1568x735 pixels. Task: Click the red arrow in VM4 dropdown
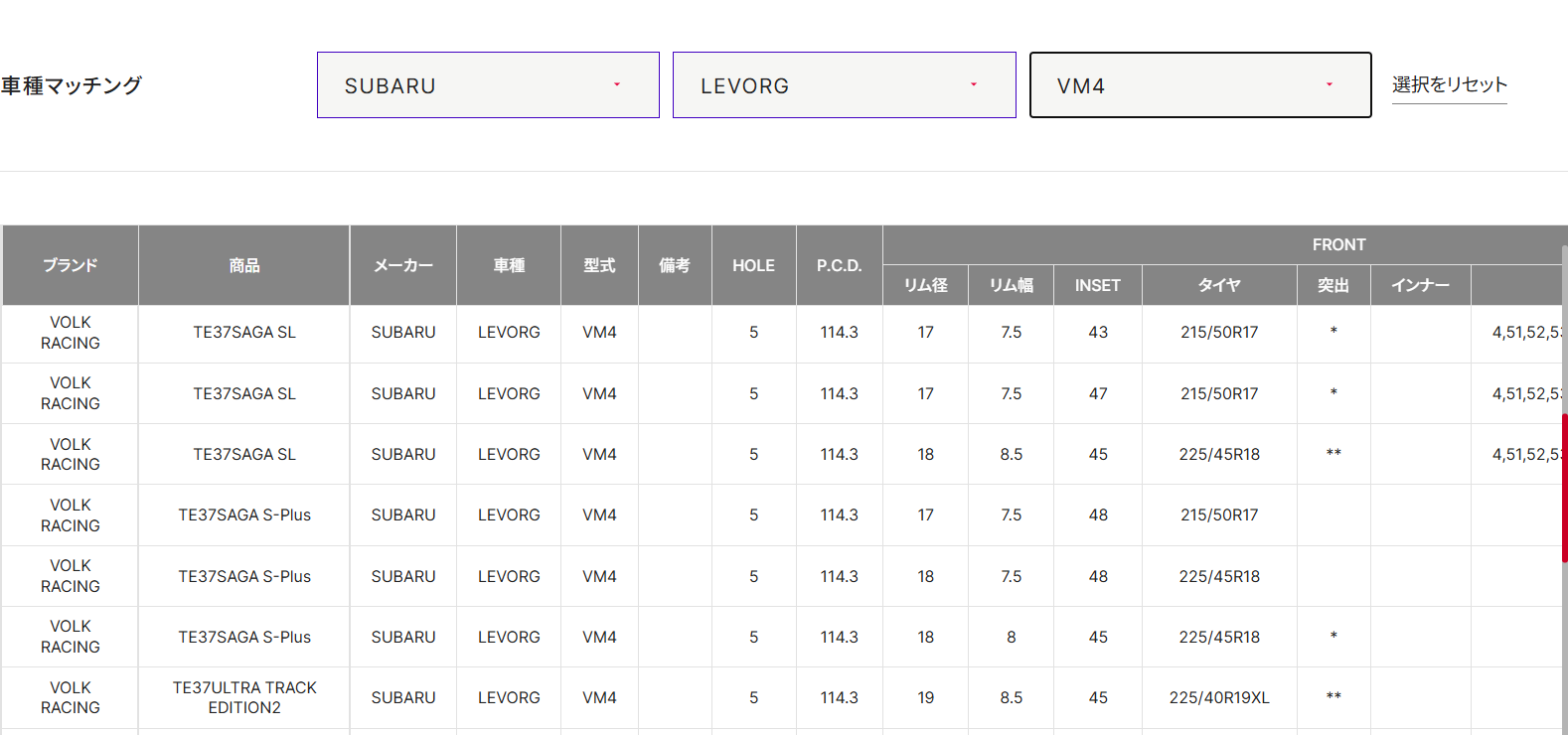1330,85
